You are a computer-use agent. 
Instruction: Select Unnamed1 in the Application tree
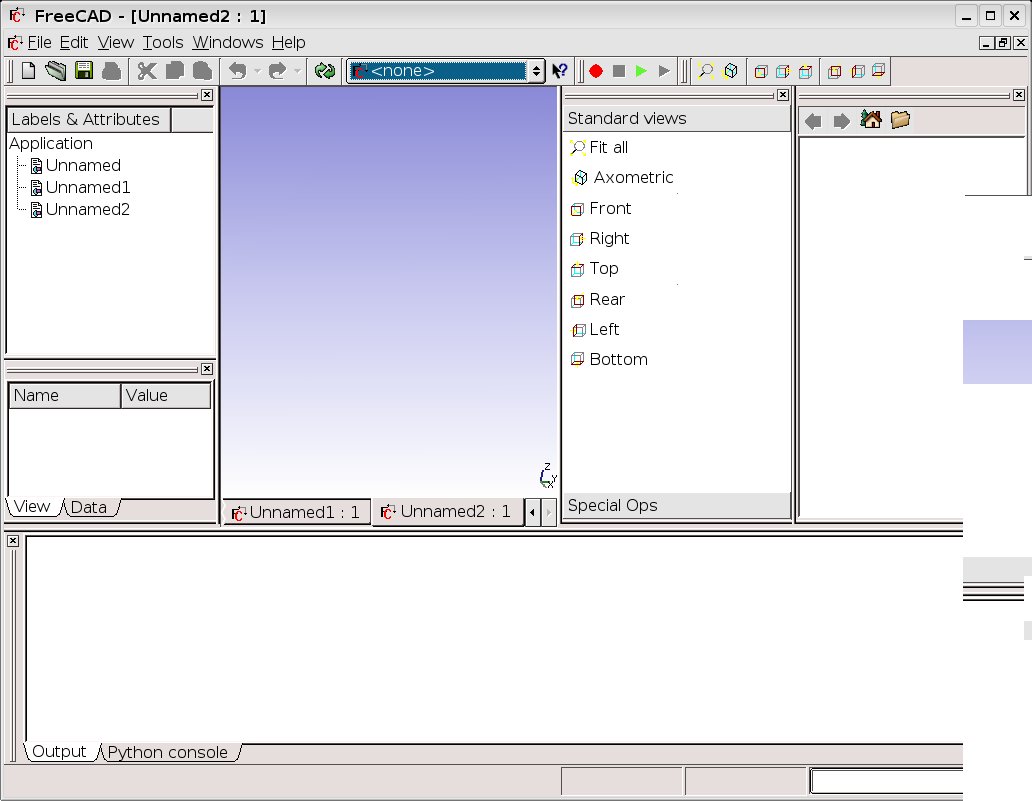[87, 187]
